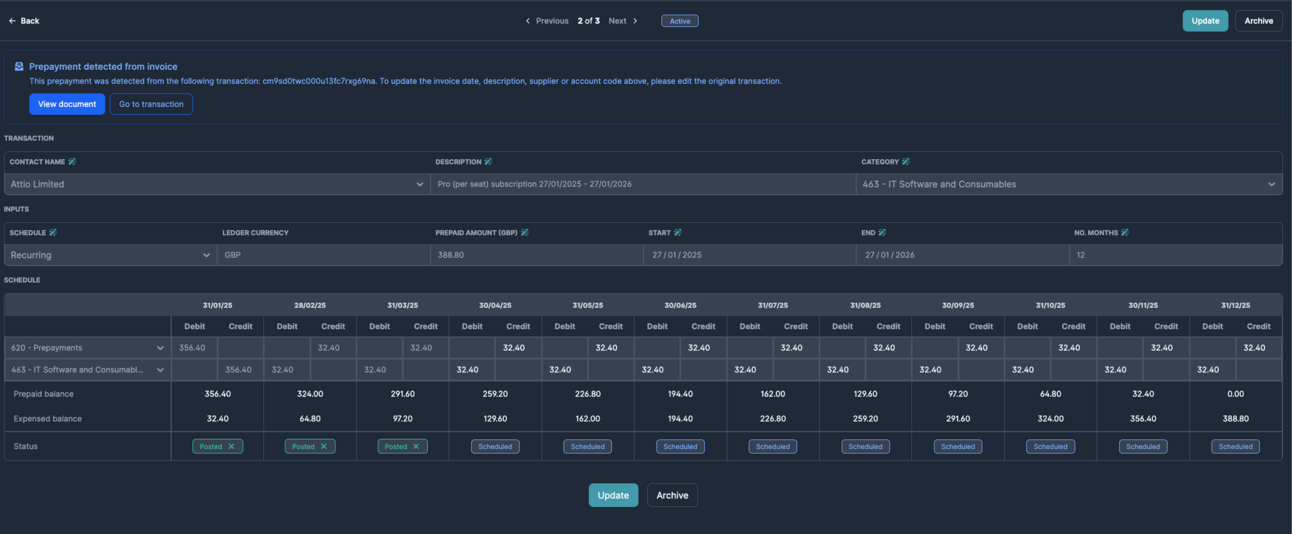Click the Active status badge
The image size is (1292, 534).
(x=680, y=21)
